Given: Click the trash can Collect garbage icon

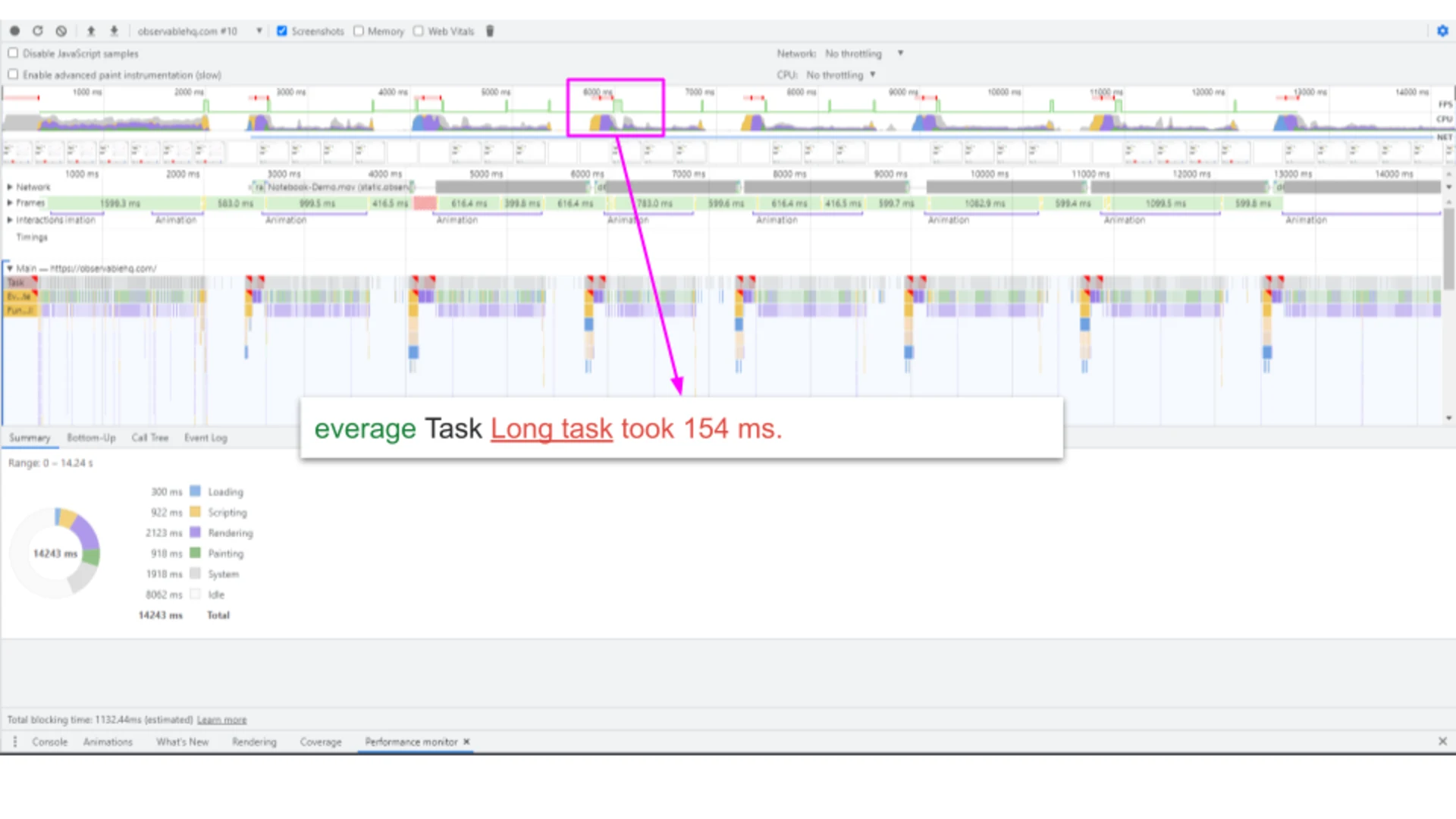Looking at the screenshot, I should [x=490, y=31].
